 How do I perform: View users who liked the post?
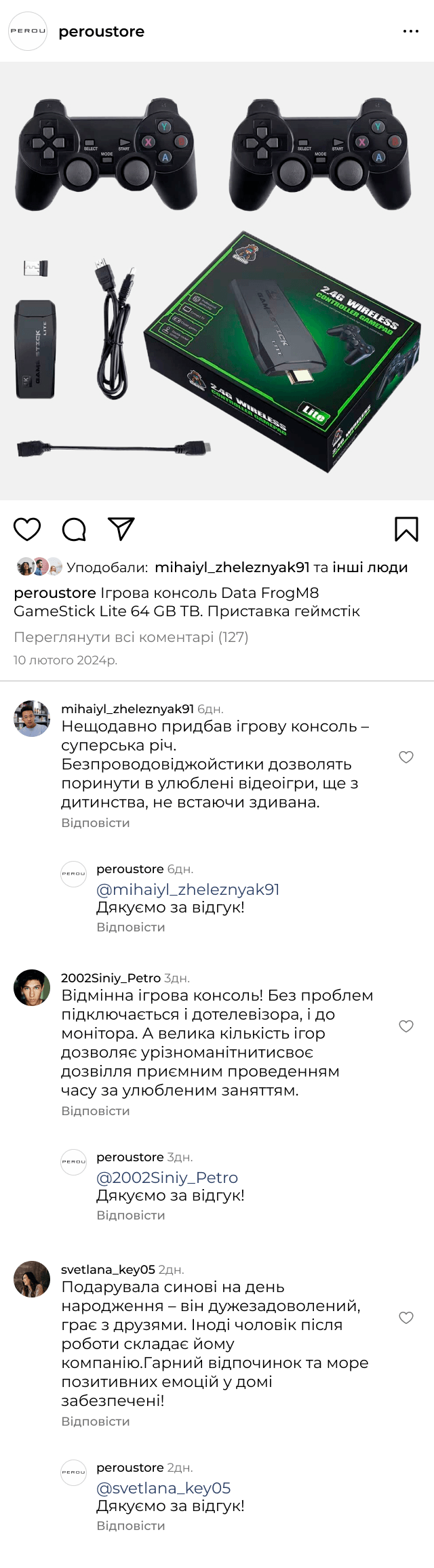[x=281, y=567]
